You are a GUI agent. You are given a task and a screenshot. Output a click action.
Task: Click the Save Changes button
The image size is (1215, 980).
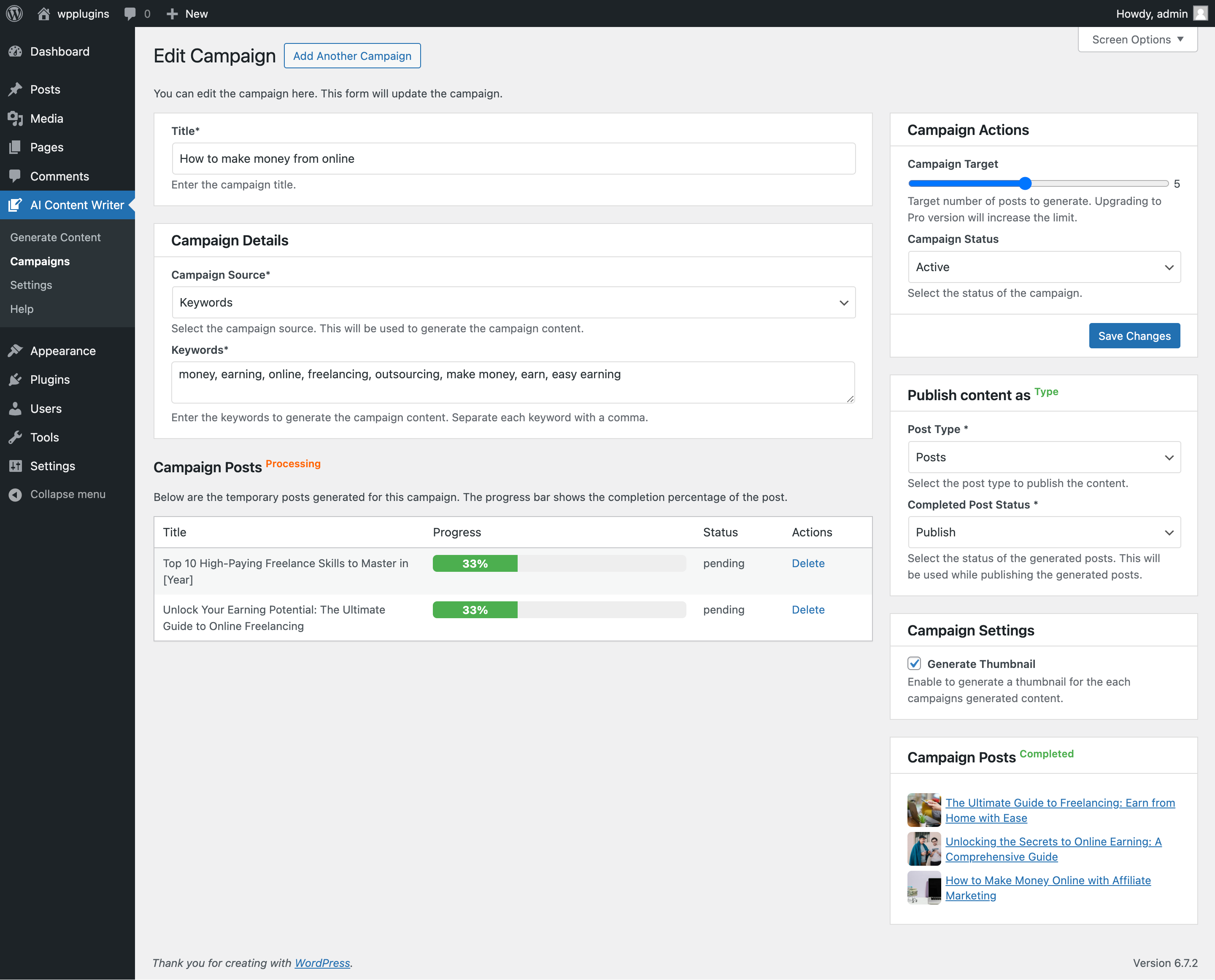pyautogui.click(x=1134, y=336)
